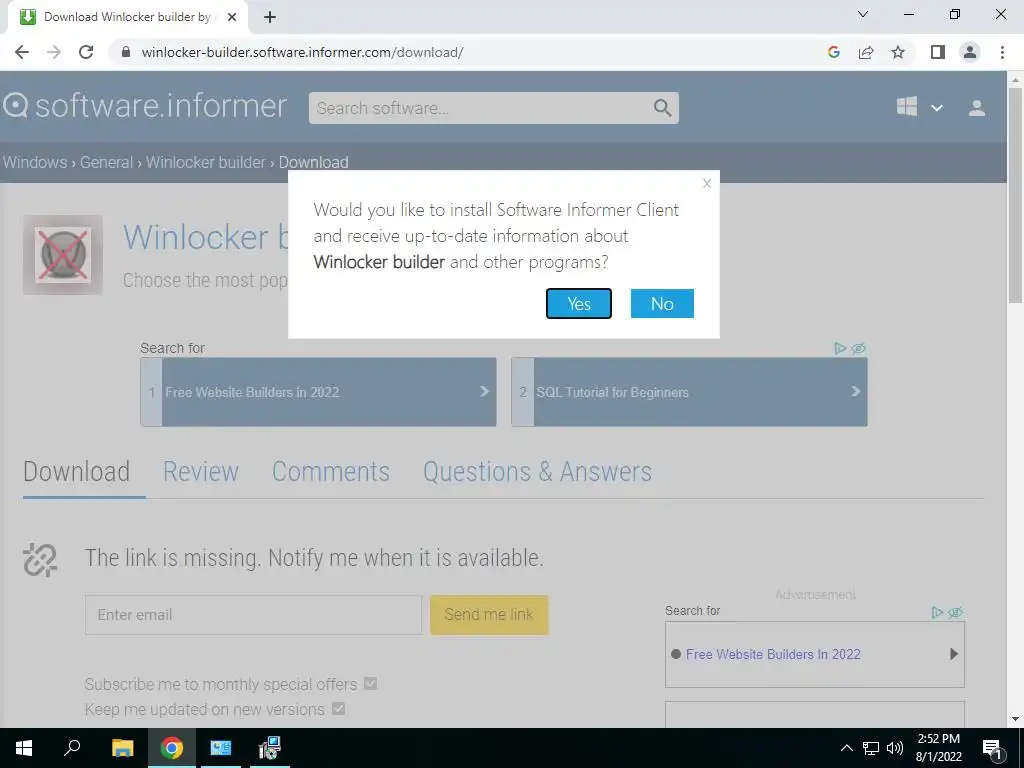Viewport: 1024px width, 768px height.
Task: Click the network tray icon
Action: pyautogui.click(x=871, y=748)
